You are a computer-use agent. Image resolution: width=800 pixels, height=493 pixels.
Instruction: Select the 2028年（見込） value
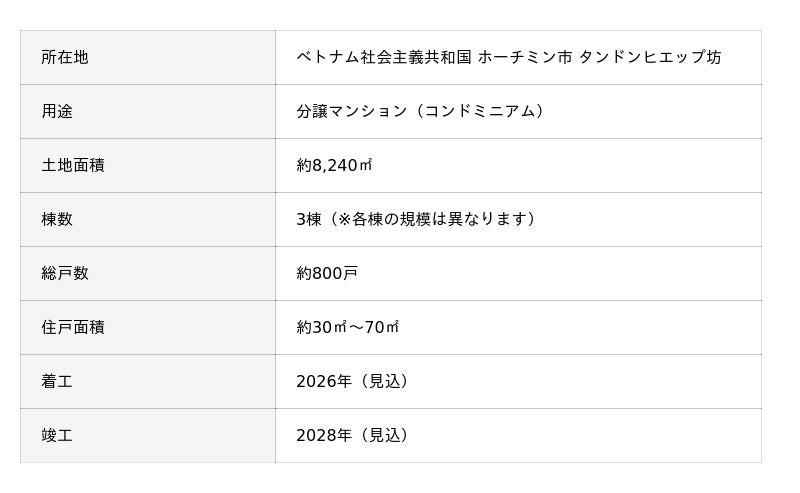point(353,436)
